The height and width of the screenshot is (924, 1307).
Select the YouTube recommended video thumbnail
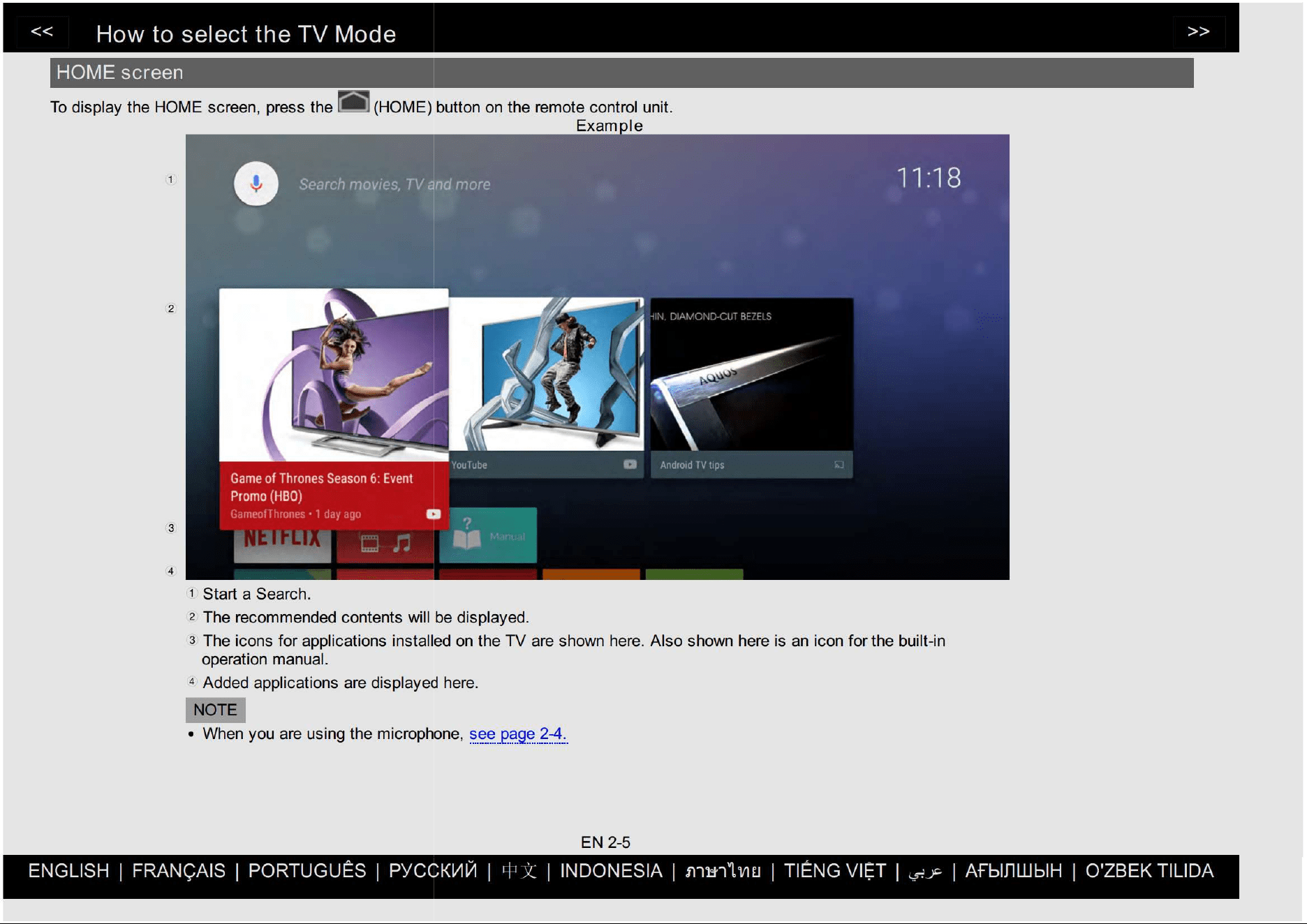[x=546, y=374]
